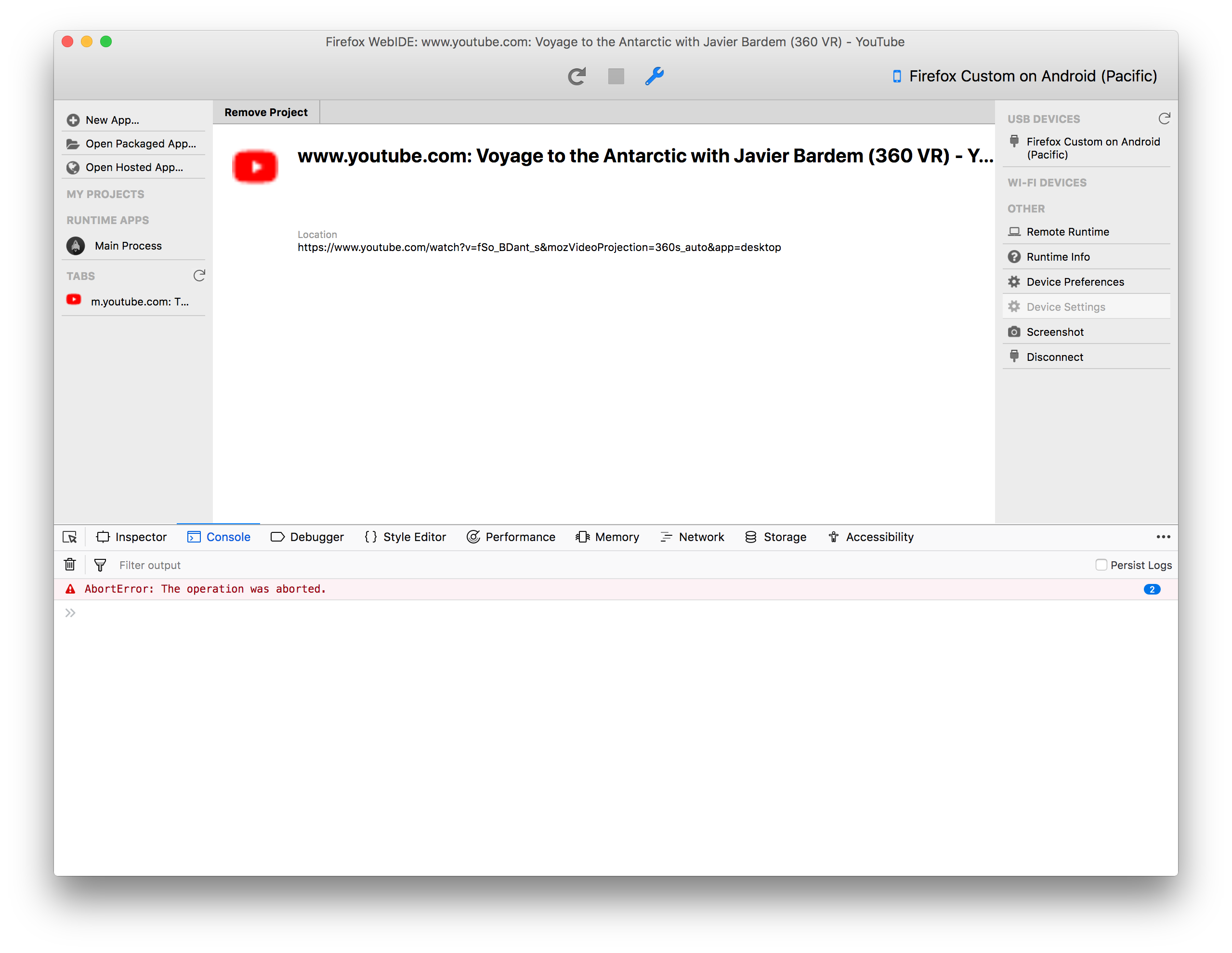Open developer tools via the wrench icon
Screen dimensions: 1232x953
click(654, 76)
